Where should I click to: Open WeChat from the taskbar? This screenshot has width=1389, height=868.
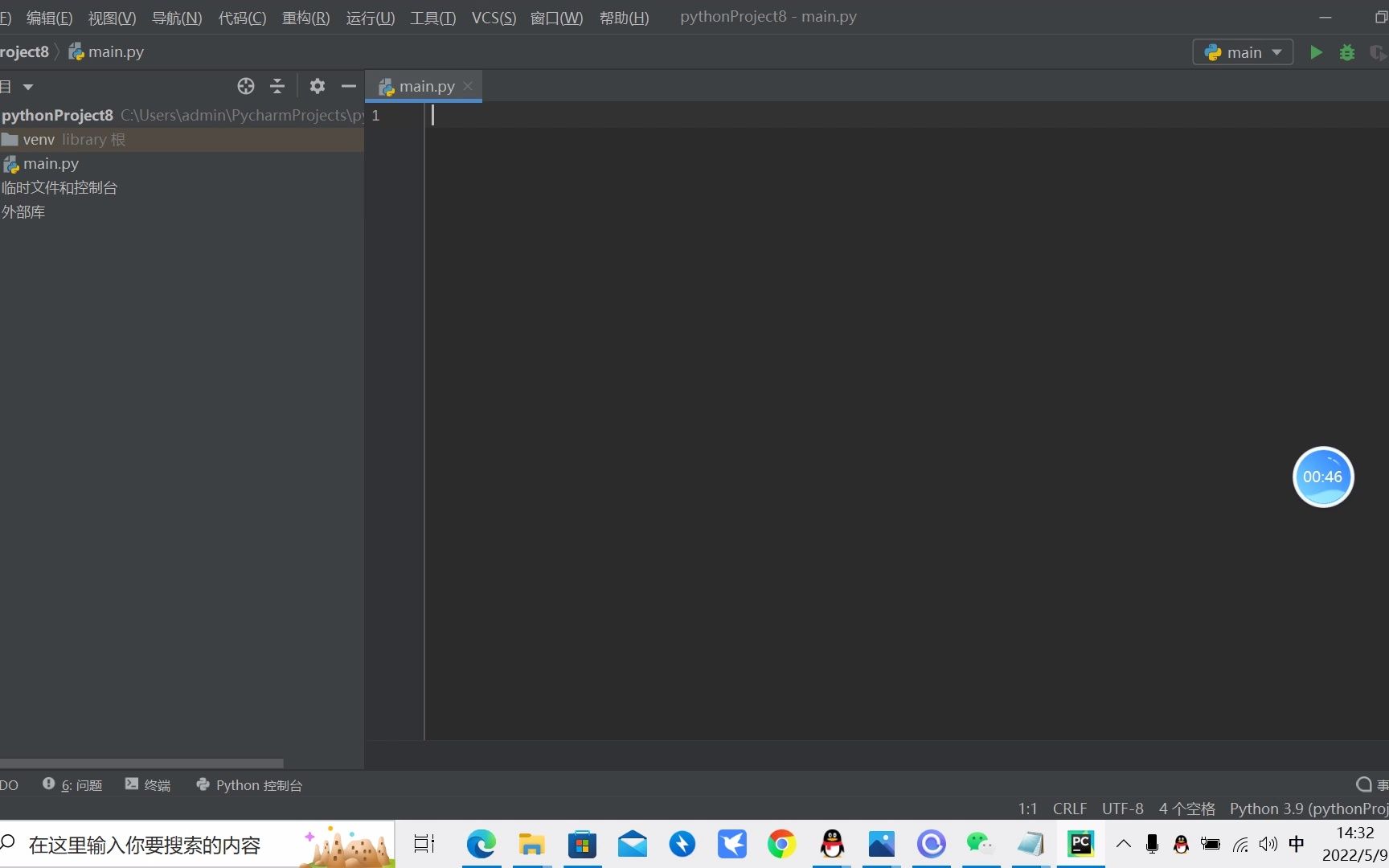[x=980, y=844]
